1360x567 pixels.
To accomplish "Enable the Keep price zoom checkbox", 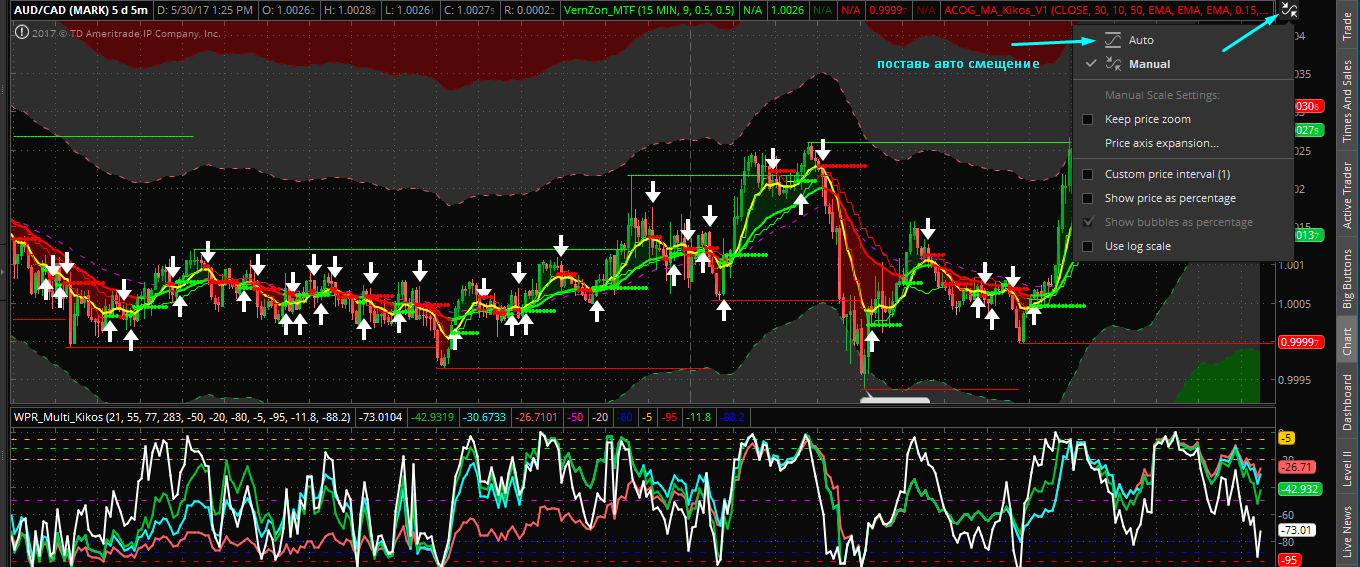I will click(x=1088, y=119).
